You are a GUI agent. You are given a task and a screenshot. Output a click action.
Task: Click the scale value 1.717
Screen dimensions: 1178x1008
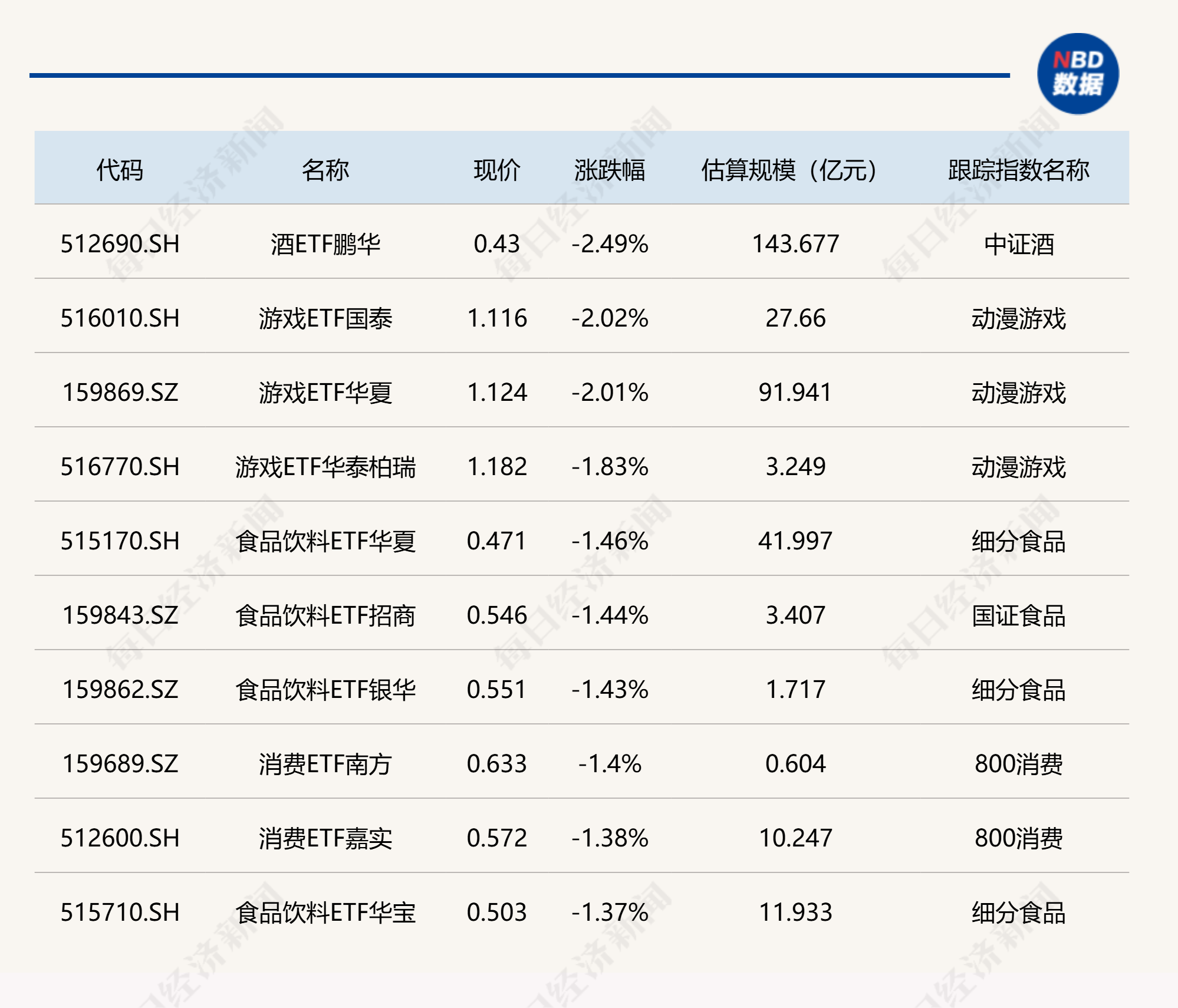pos(795,690)
